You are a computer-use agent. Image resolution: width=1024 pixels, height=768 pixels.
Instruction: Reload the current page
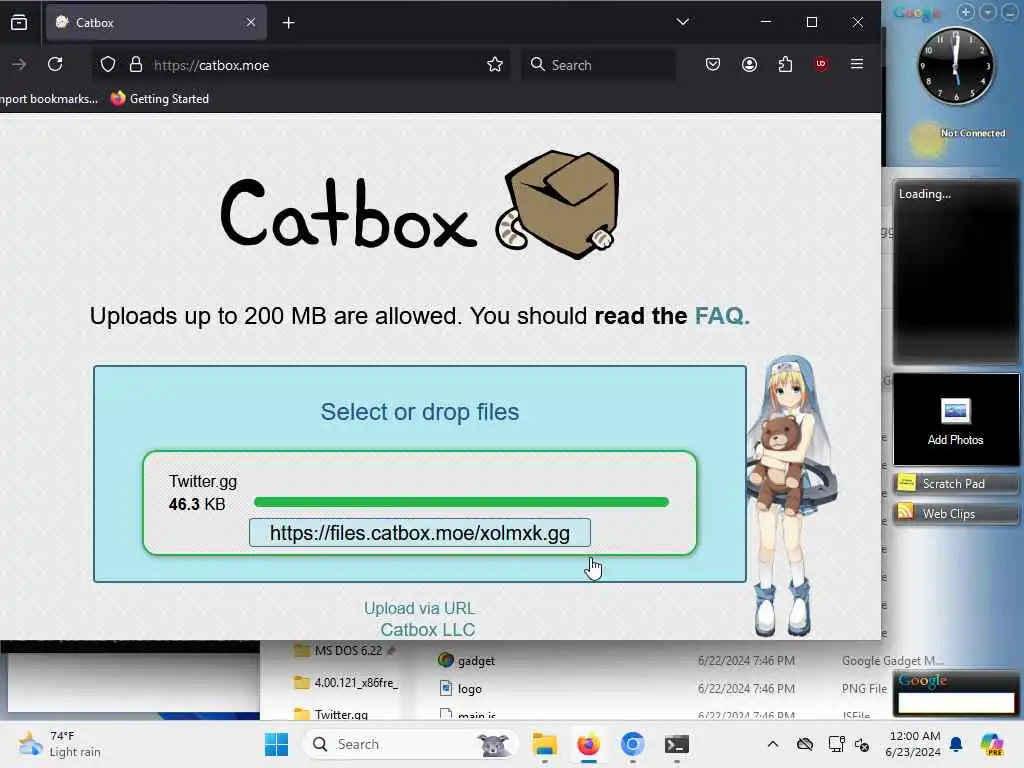pos(56,64)
